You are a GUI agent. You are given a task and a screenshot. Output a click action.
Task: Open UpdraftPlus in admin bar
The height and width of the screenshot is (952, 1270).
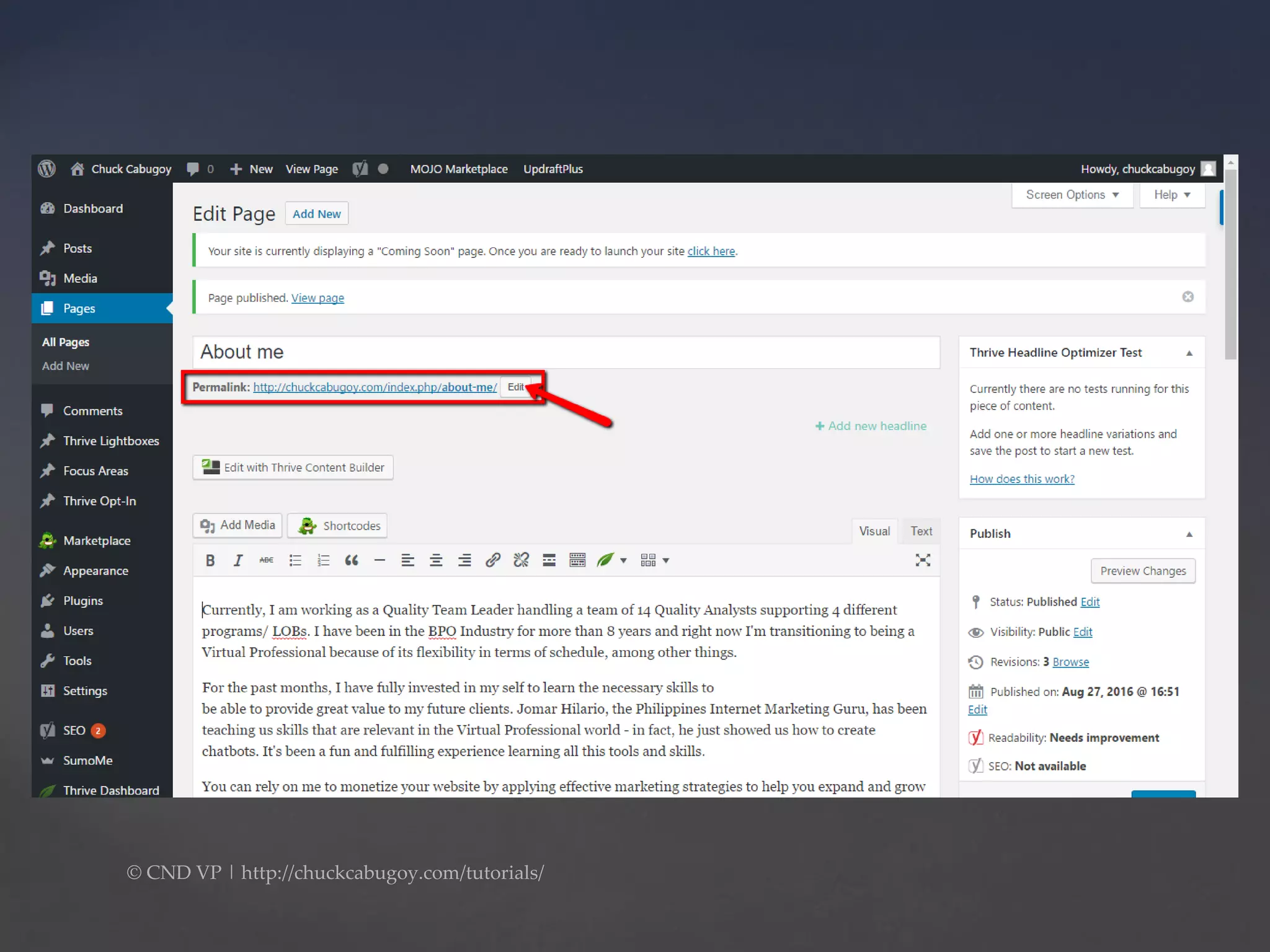pos(553,169)
